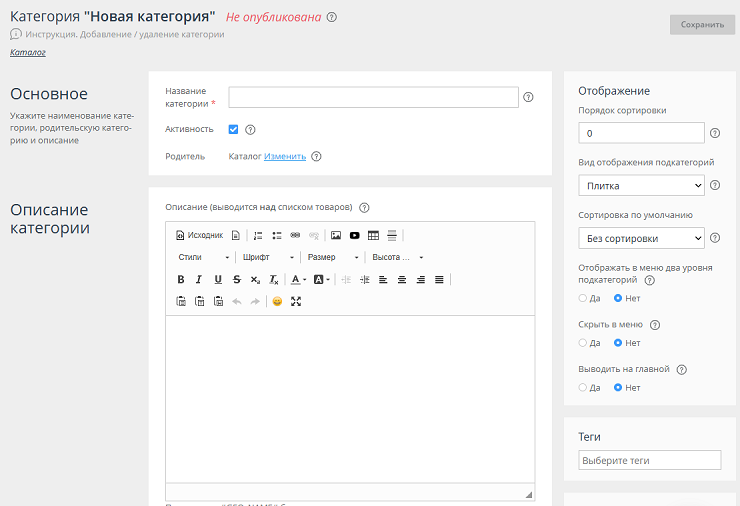
Task: Maximize the editor to fullscreen
Action: [x=296, y=301]
